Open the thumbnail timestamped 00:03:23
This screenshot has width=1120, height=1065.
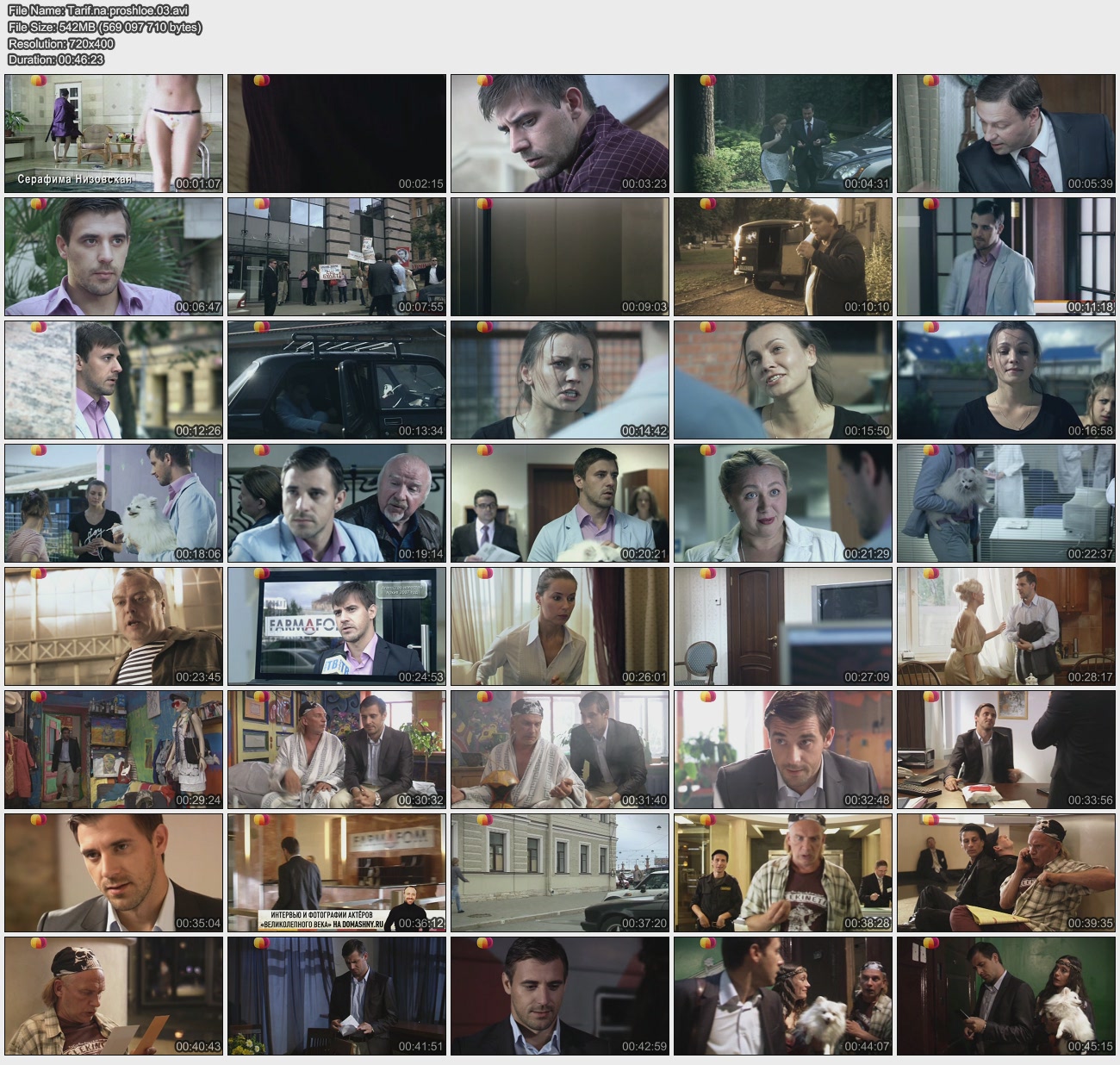(560, 134)
